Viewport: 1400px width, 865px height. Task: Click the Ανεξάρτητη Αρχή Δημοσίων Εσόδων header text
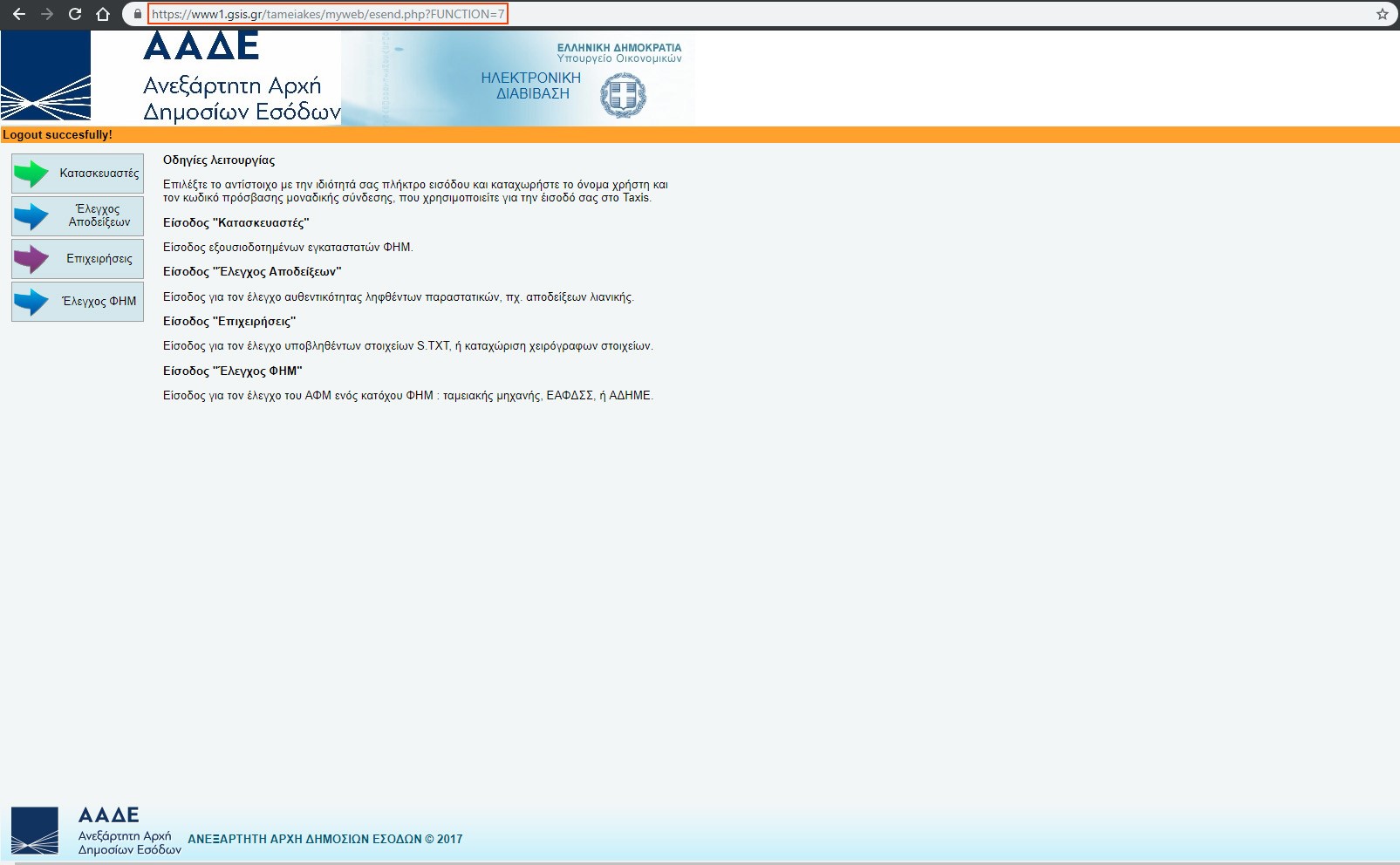(241, 99)
